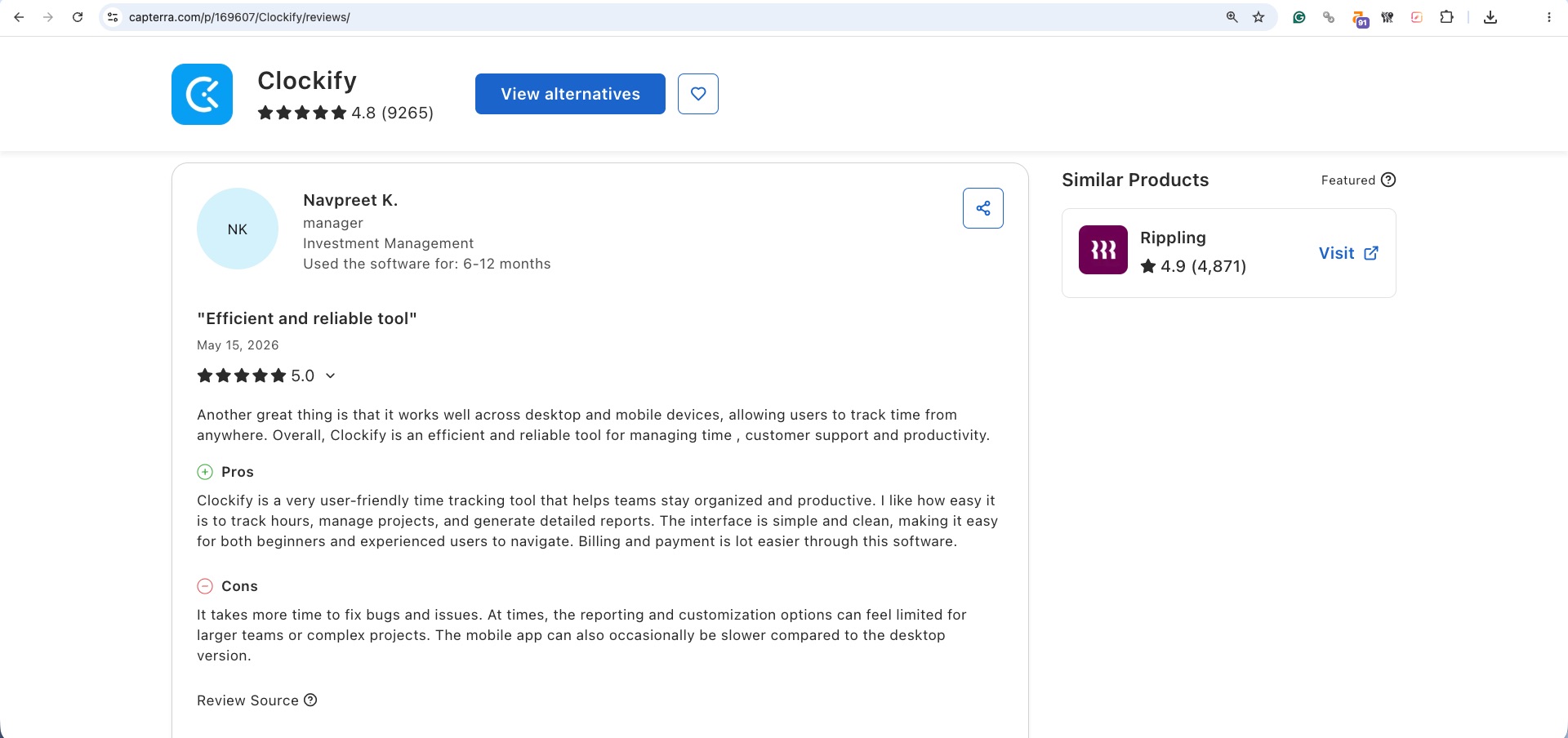This screenshot has width=1568, height=738.
Task: Click the 4.8 (9265) star rating
Action: coord(345,113)
